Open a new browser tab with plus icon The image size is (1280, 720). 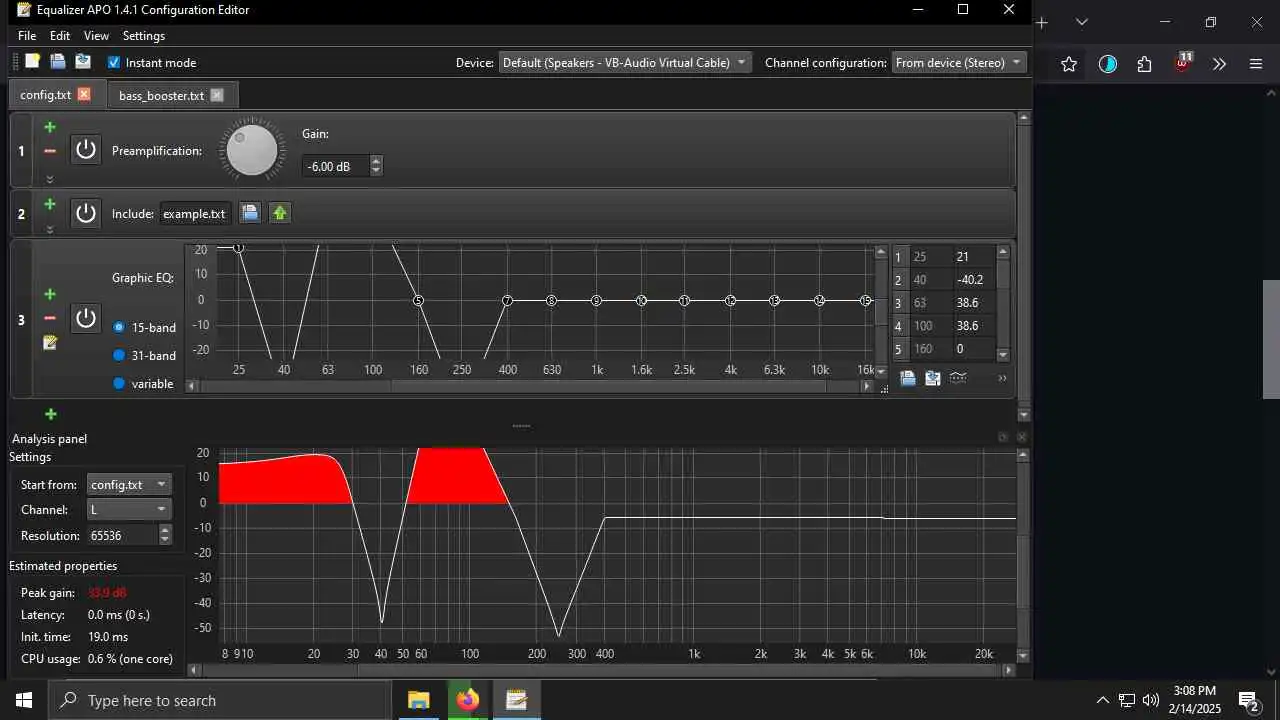click(1042, 22)
